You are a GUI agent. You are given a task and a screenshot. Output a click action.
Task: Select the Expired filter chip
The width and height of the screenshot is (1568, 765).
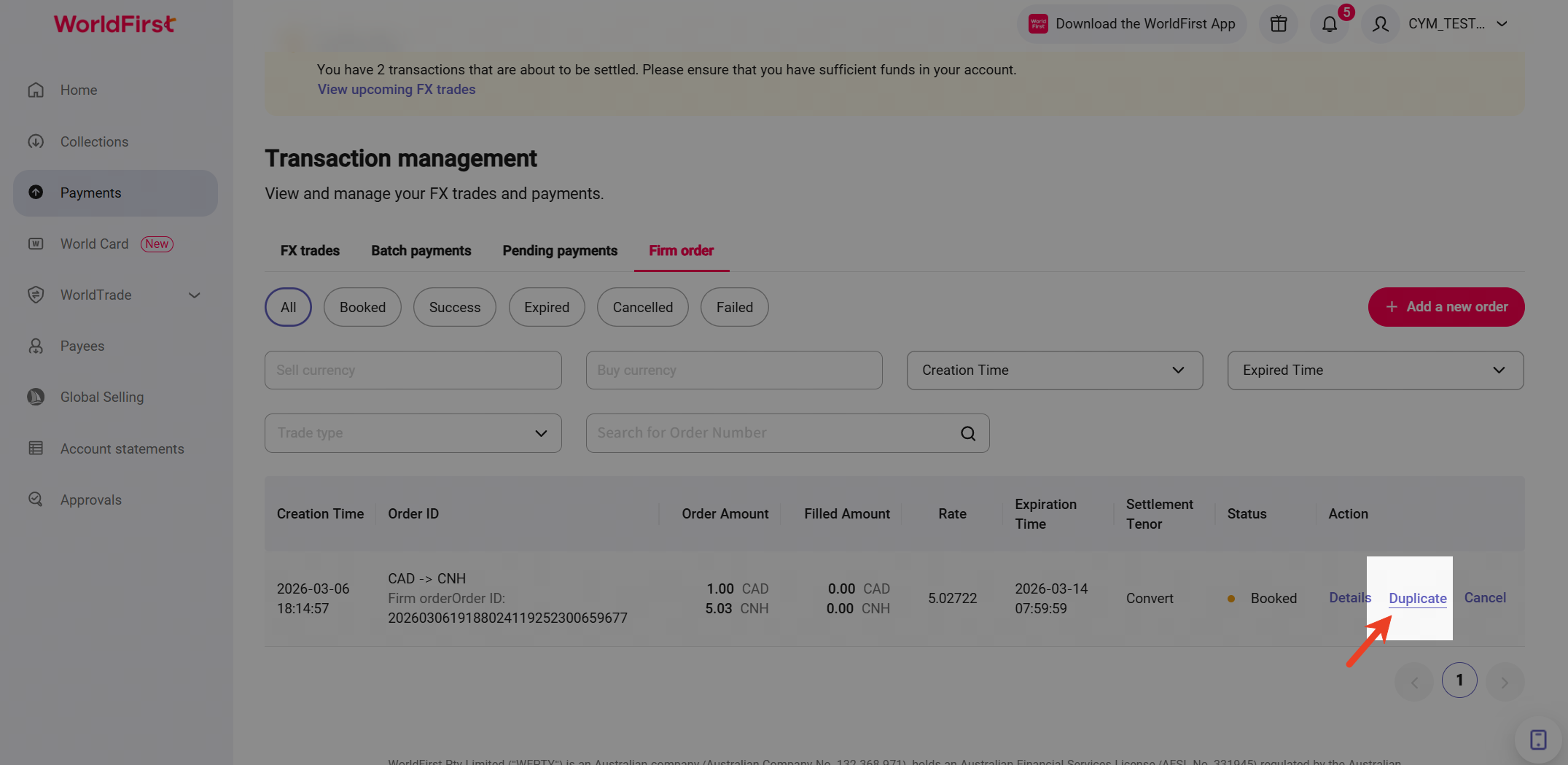coord(546,307)
